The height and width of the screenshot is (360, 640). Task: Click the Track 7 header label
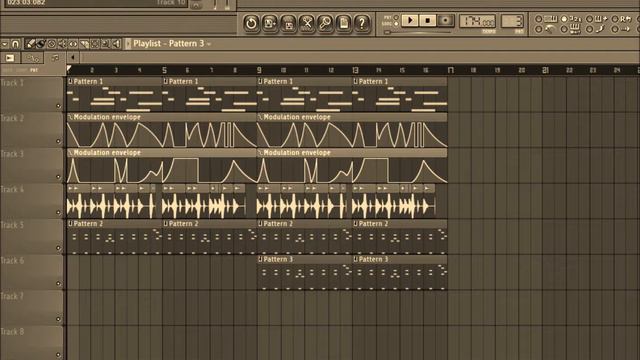[x=12, y=296]
